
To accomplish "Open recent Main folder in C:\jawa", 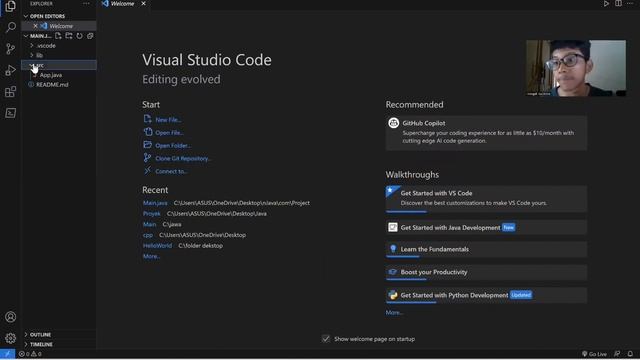I will tap(149, 224).
